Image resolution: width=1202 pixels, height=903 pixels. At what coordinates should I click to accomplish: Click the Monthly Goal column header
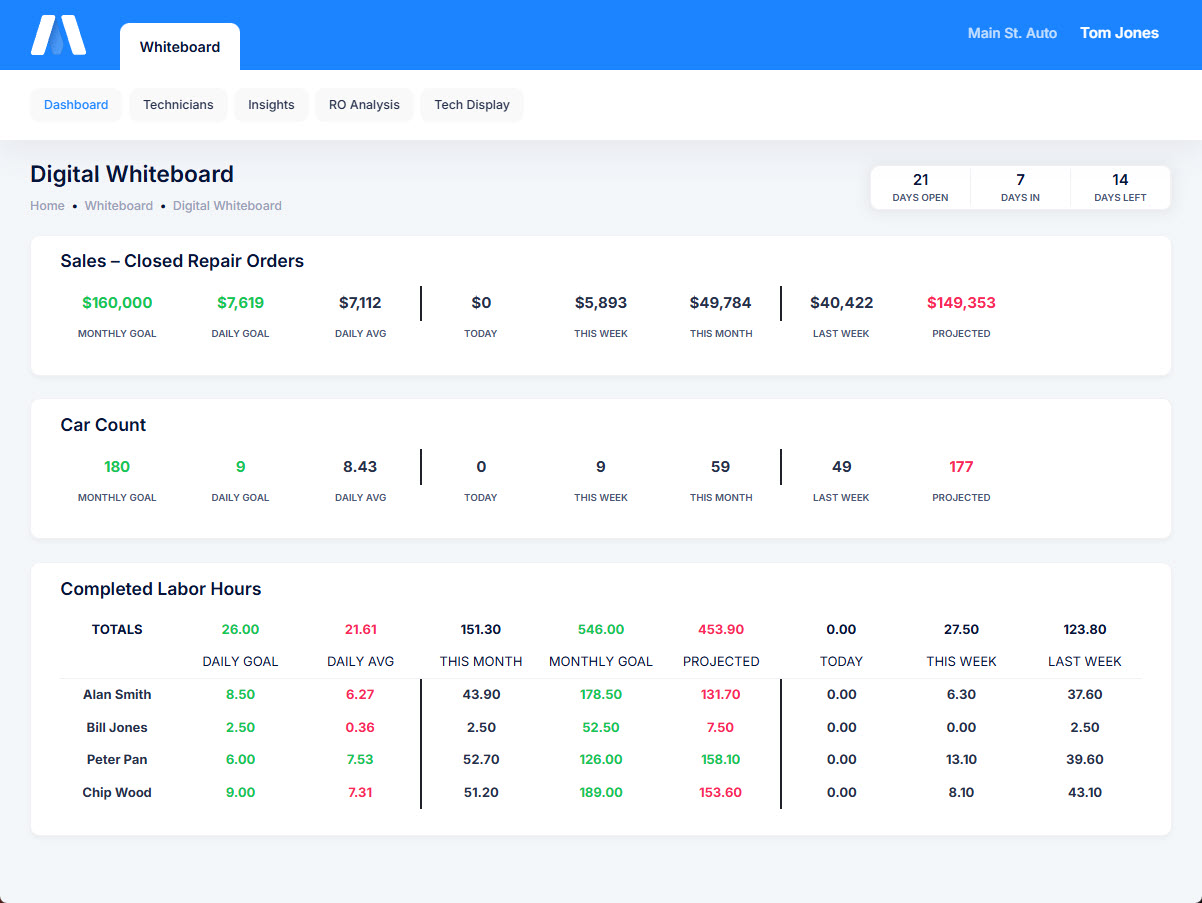click(x=601, y=662)
